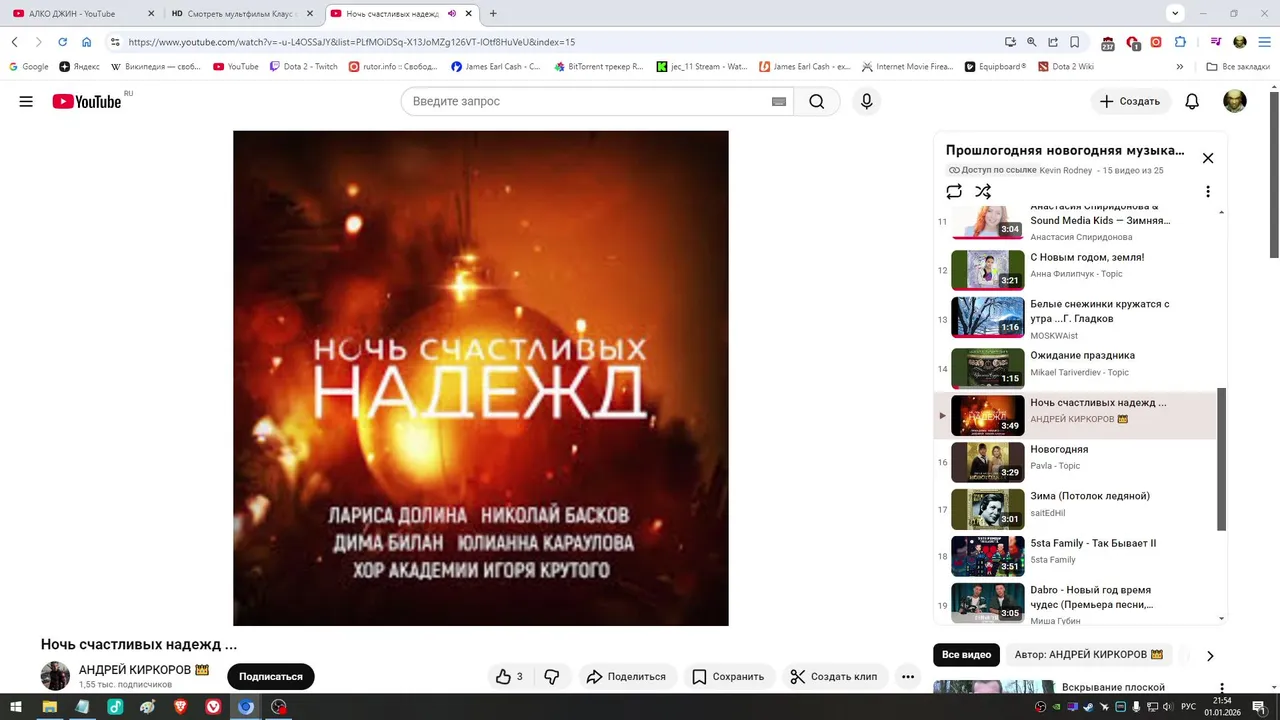Play 'Dabro - Новый год время чудес'

1075,602
